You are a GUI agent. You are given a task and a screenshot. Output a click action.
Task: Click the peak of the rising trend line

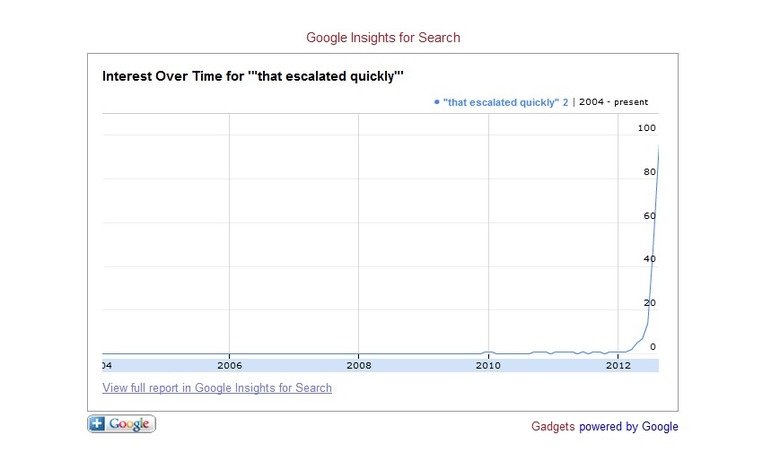point(658,148)
